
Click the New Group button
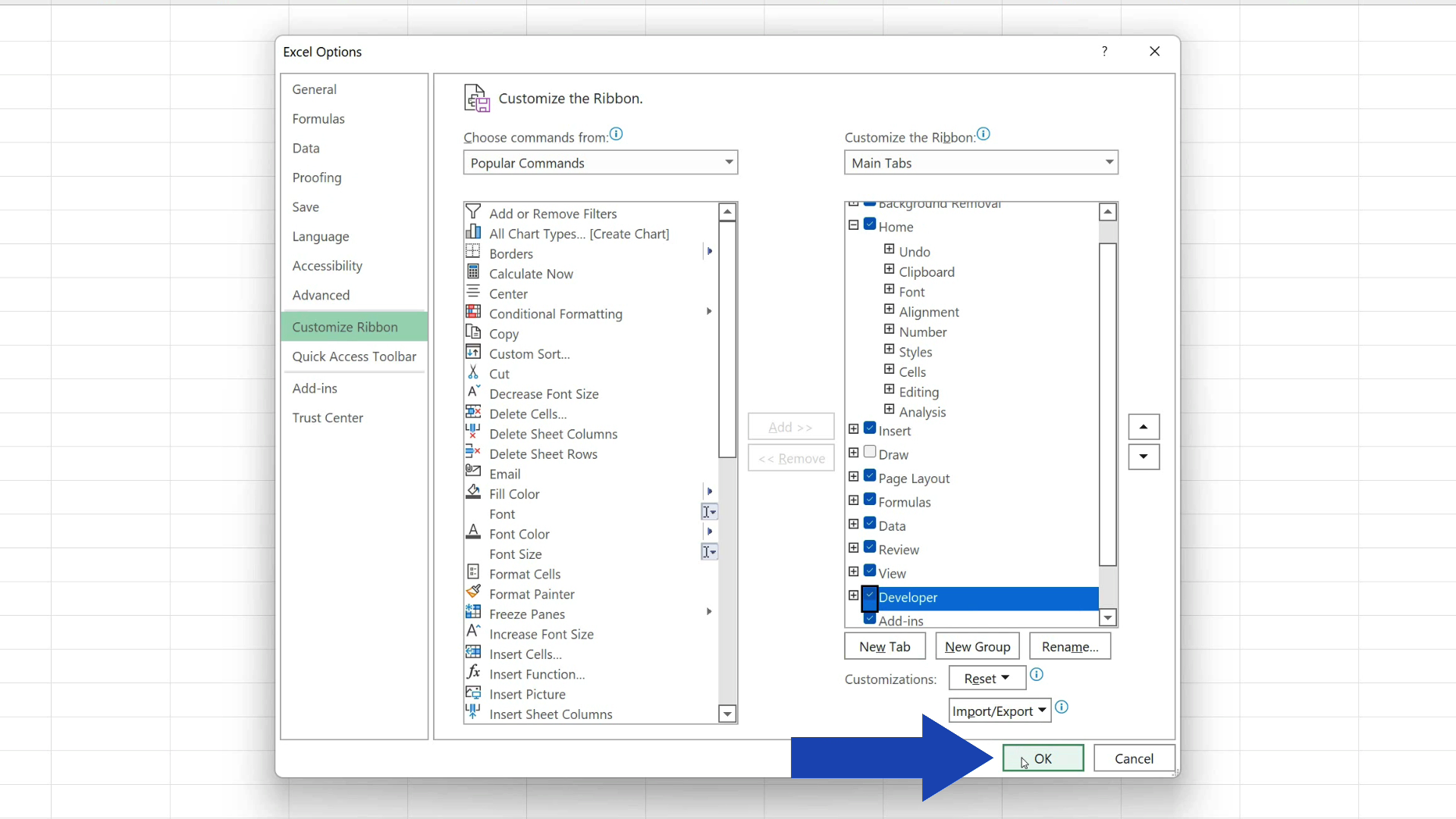(977, 646)
